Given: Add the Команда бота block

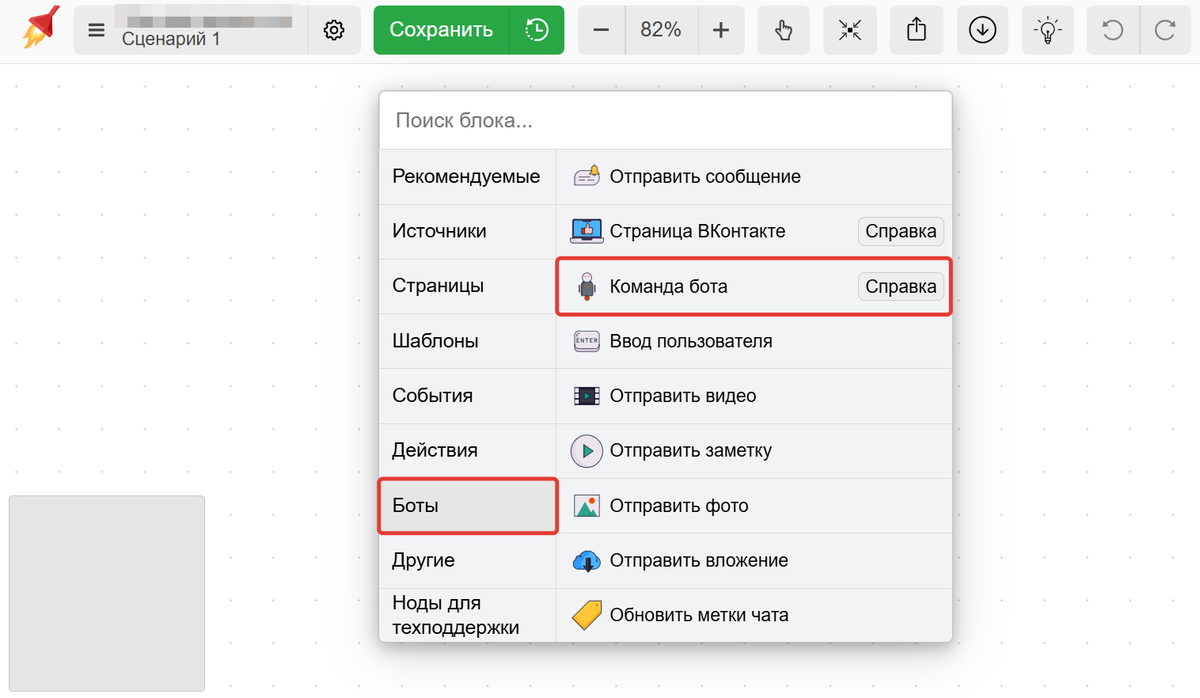Looking at the screenshot, I should pyautogui.click(x=754, y=287).
